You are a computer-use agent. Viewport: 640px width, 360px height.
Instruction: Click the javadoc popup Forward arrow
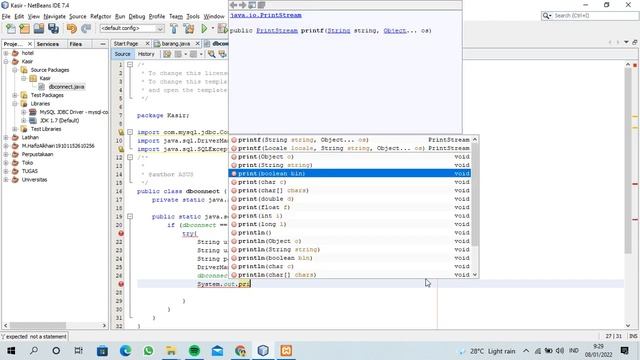coord(242,5)
